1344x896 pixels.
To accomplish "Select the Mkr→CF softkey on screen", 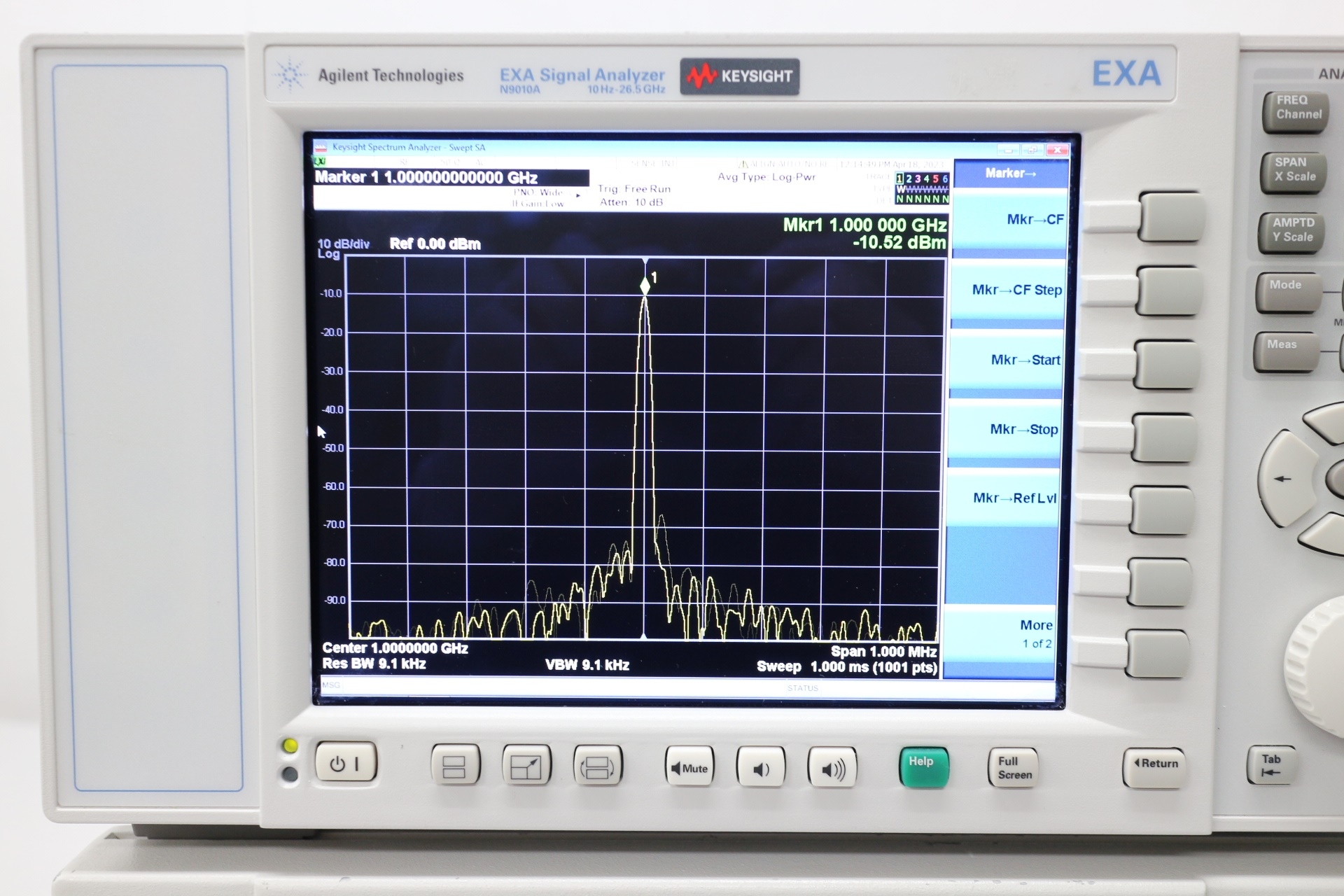I will 1010,218.
